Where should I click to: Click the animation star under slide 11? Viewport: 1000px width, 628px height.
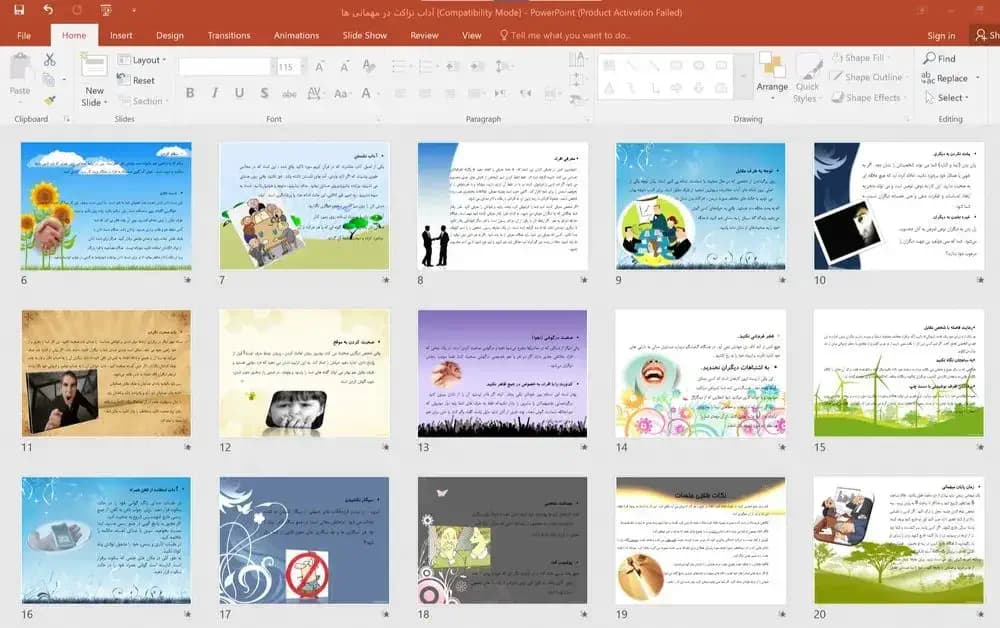(188, 447)
